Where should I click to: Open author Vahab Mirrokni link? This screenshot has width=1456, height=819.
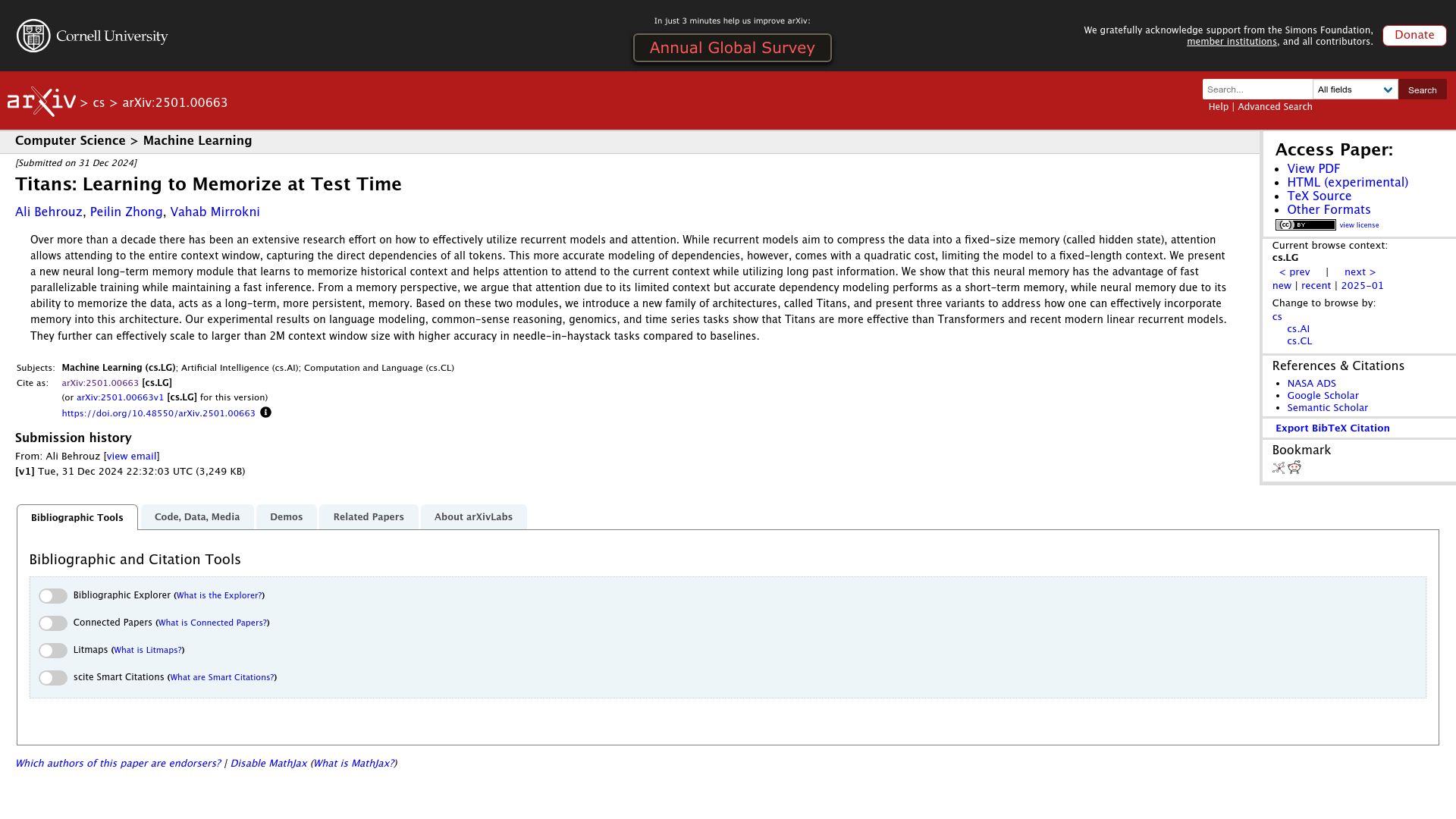(215, 212)
